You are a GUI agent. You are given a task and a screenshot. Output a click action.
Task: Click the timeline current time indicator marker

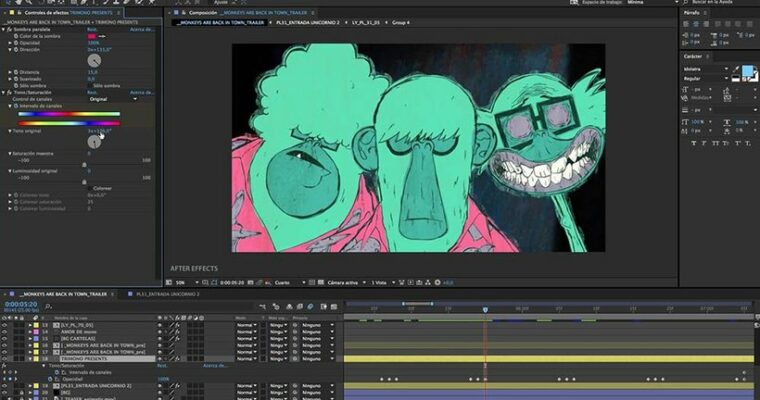click(x=485, y=309)
